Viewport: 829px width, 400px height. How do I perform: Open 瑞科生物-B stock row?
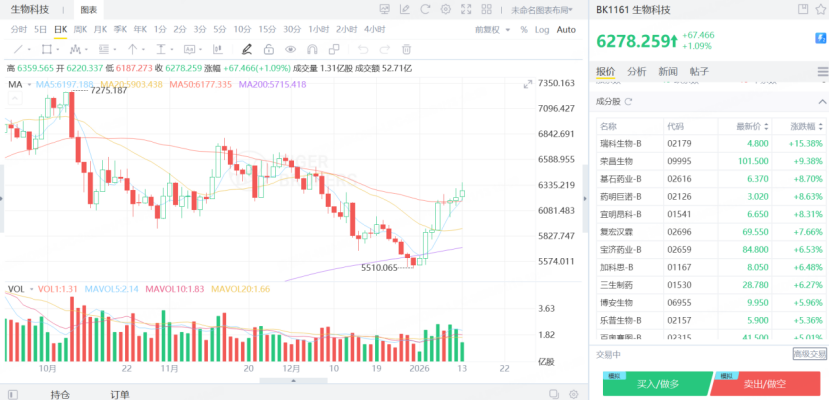(x=712, y=143)
